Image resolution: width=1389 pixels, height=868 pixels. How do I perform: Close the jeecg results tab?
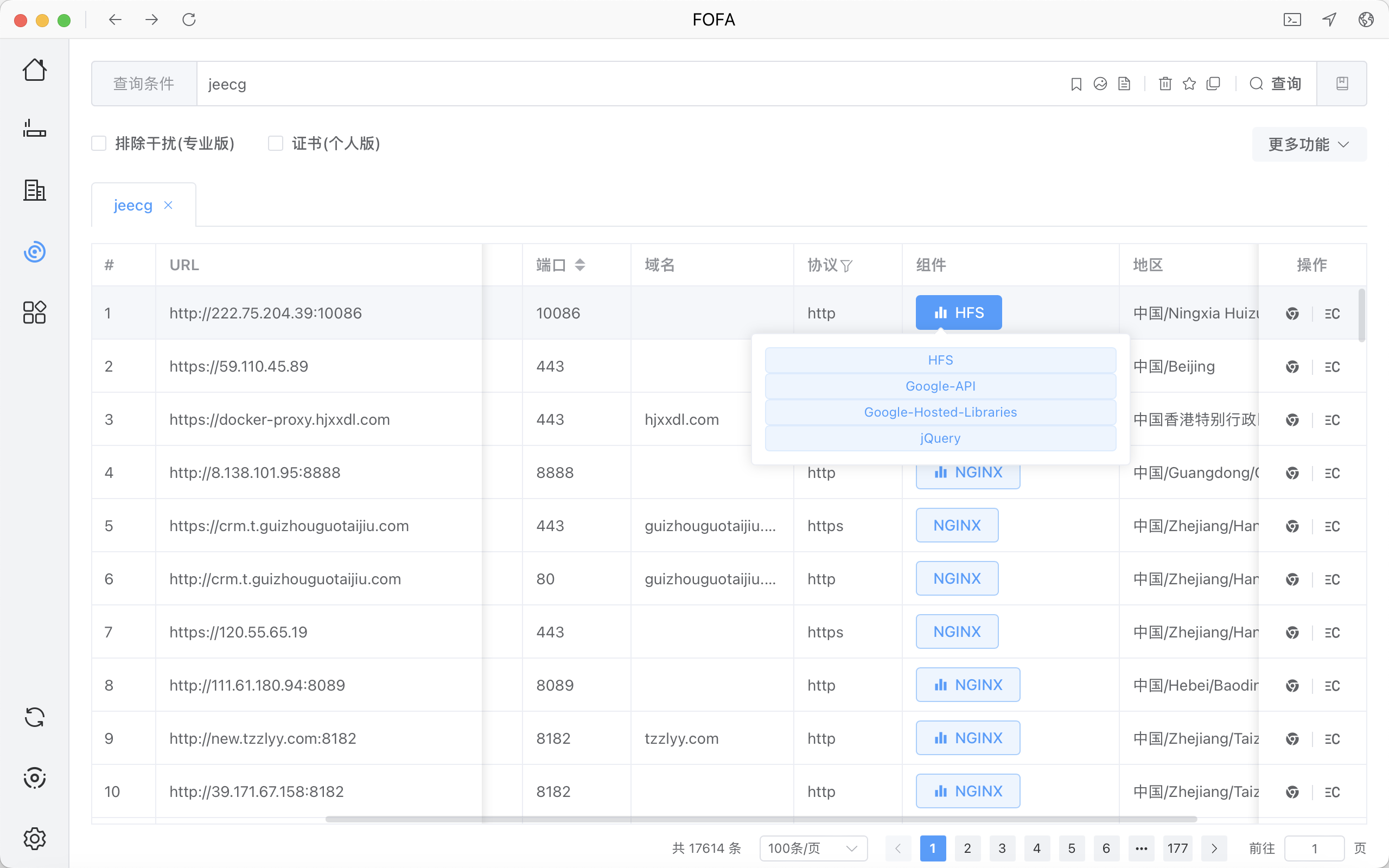pos(168,205)
